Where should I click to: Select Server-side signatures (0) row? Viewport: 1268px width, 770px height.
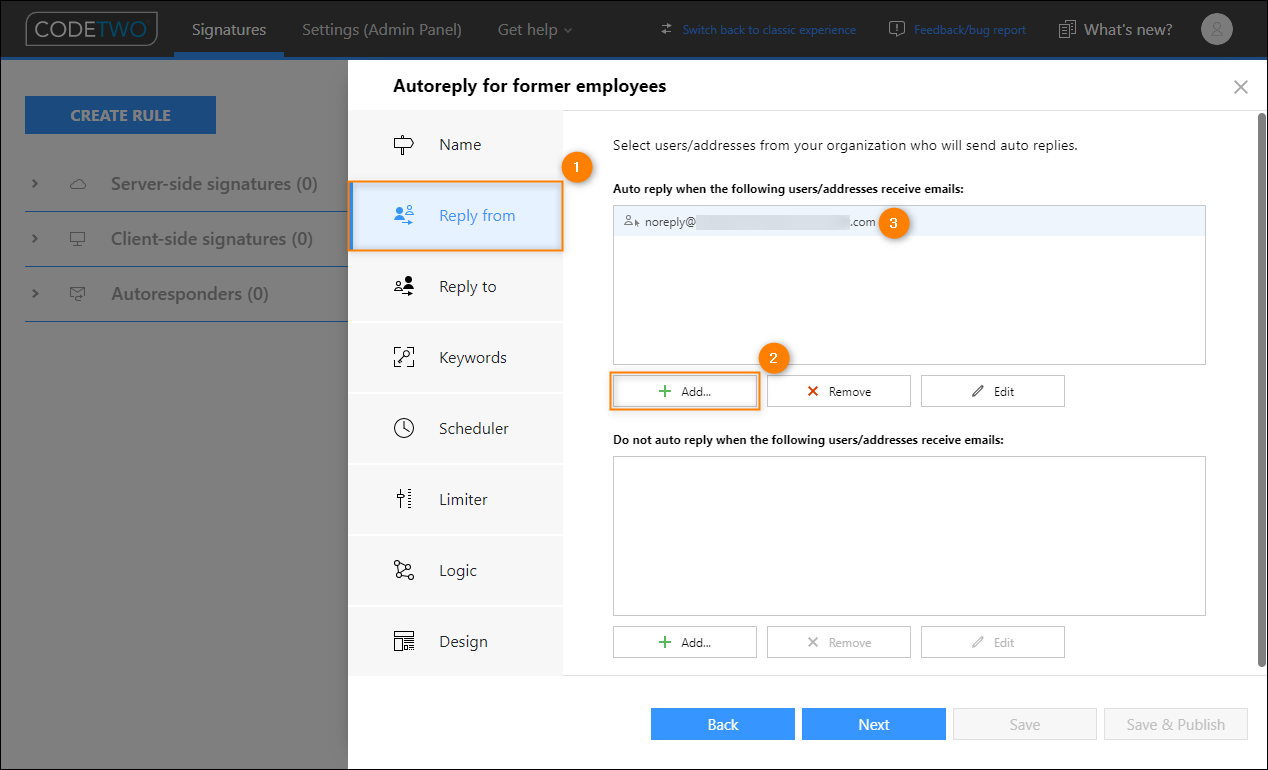(x=186, y=184)
